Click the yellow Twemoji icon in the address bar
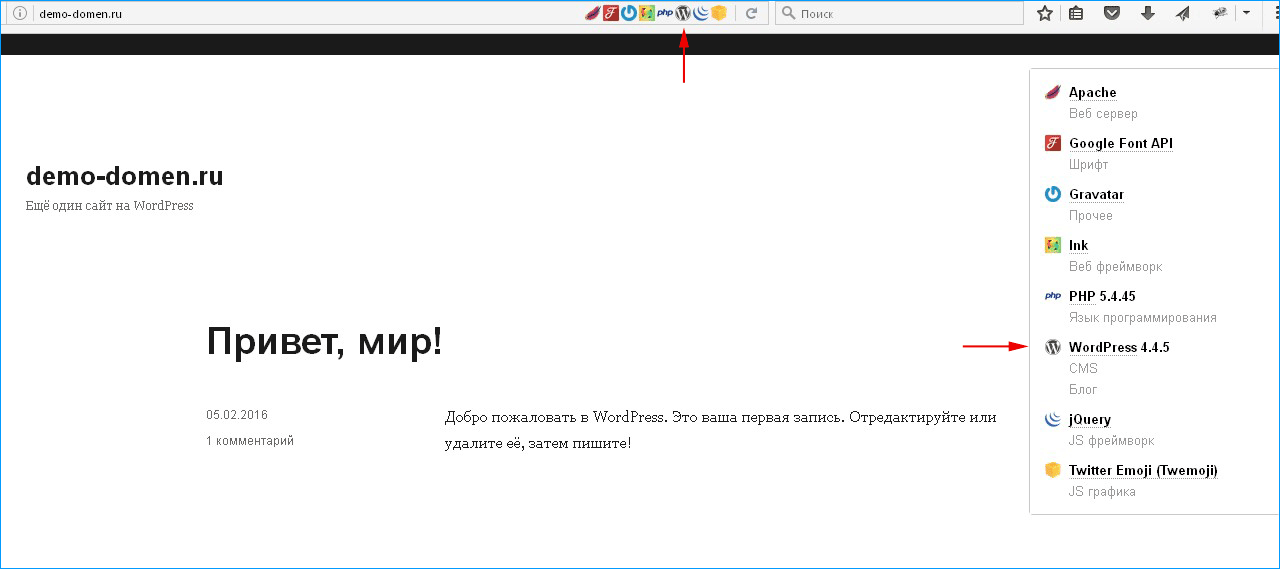The image size is (1280, 569). pos(718,13)
